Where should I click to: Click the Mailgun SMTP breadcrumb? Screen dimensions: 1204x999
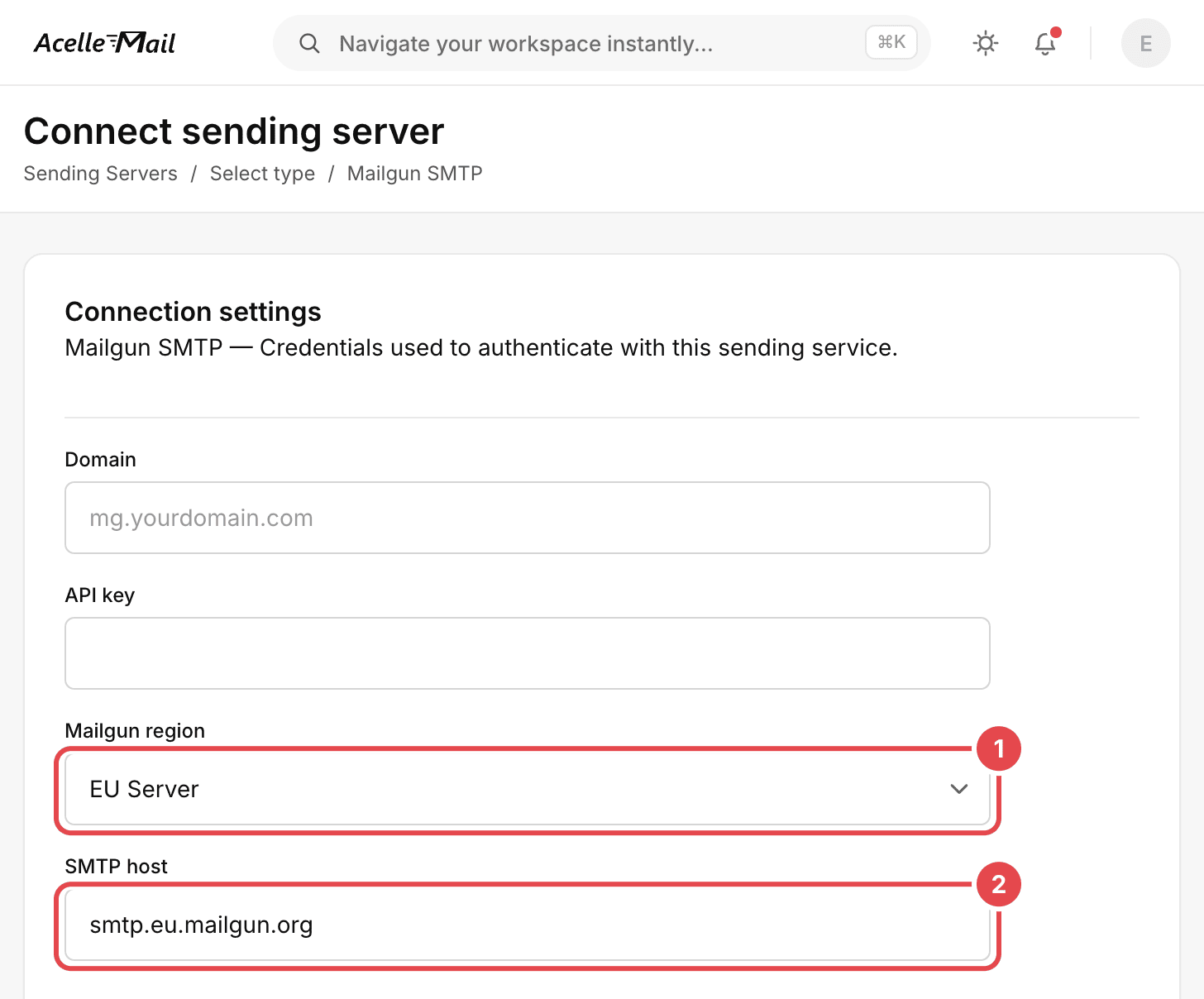click(x=415, y=174)
